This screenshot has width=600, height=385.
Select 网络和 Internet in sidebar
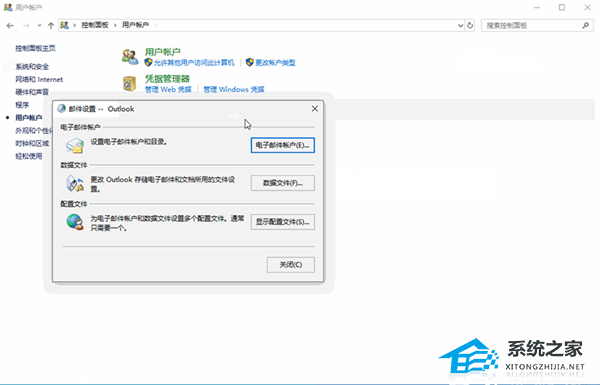(x=39, y=80)
